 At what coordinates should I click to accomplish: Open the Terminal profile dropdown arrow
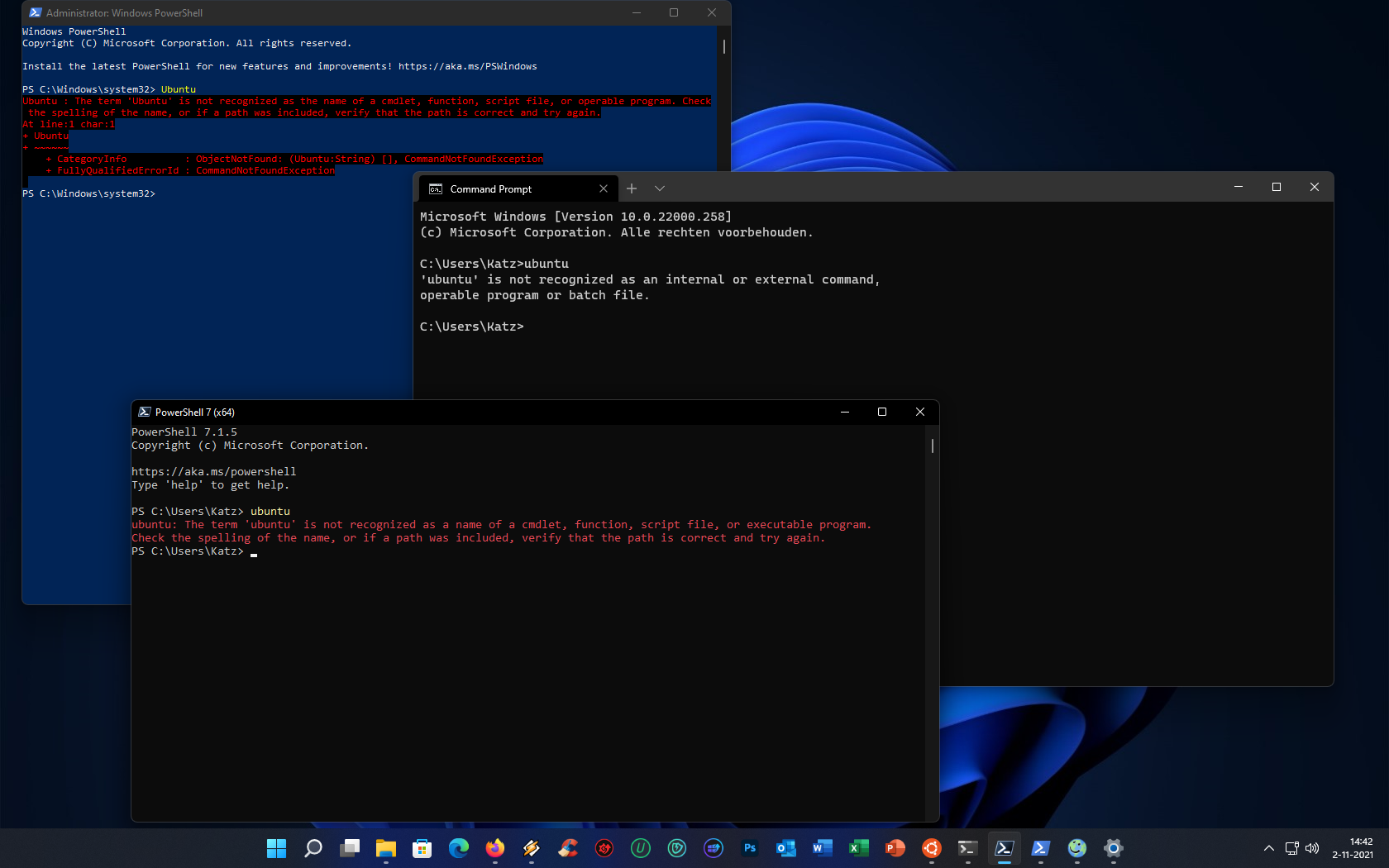pos(660,189)
